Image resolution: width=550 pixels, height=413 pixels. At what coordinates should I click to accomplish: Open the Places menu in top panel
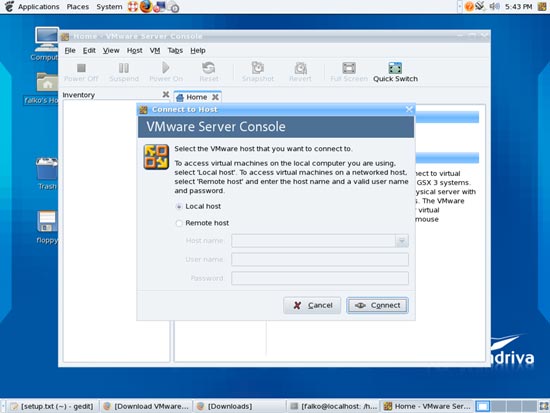pos(78,7)
